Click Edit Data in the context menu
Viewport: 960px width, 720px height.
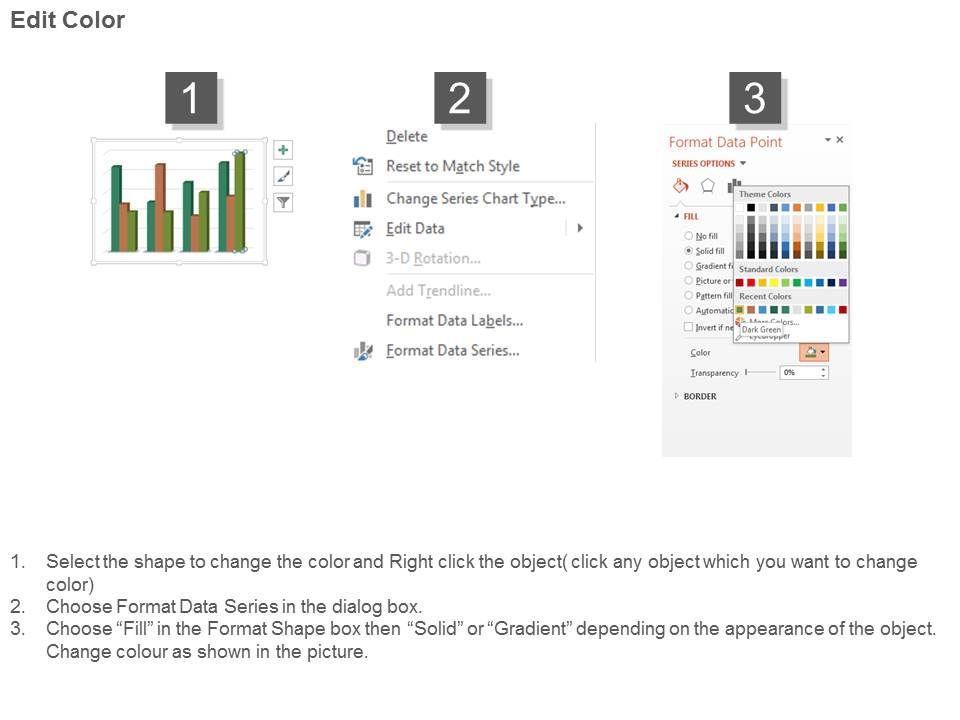(415, 229)
